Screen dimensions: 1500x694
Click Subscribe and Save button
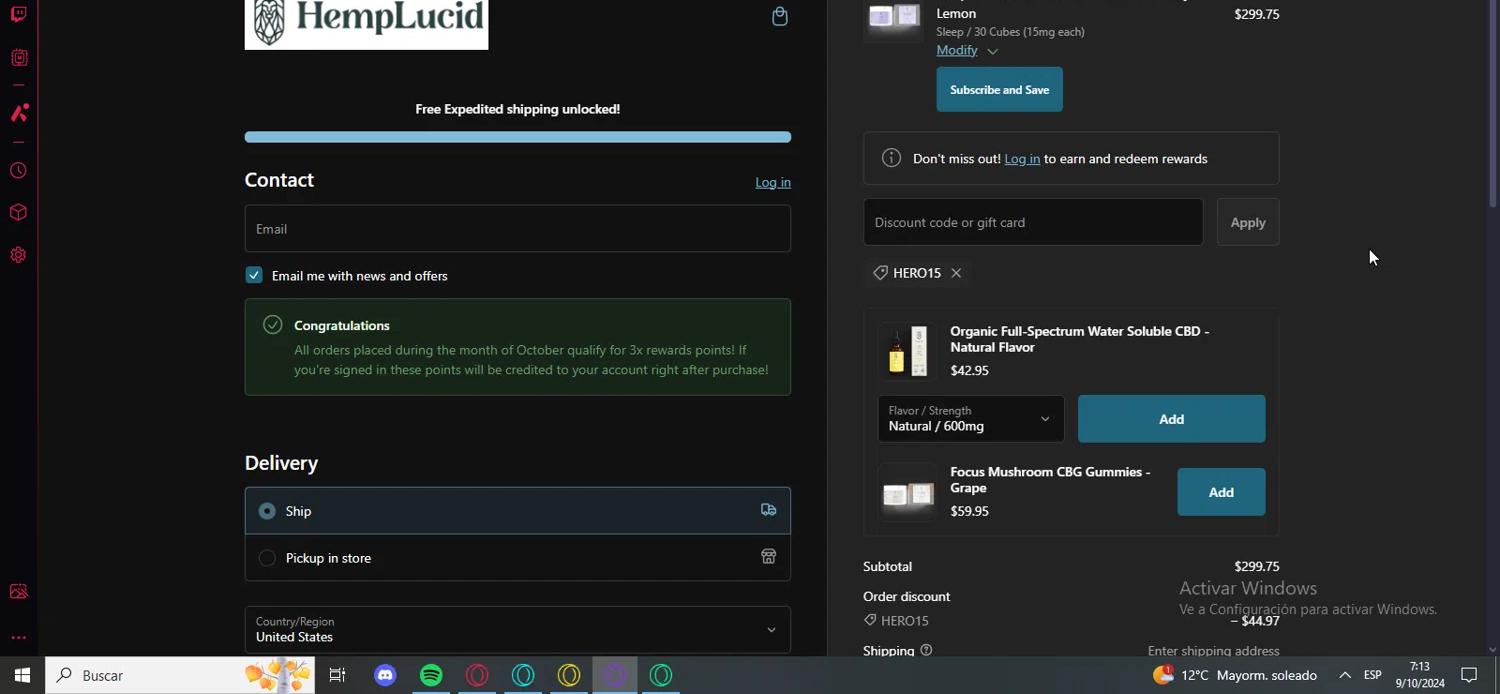tap(999, 90)
